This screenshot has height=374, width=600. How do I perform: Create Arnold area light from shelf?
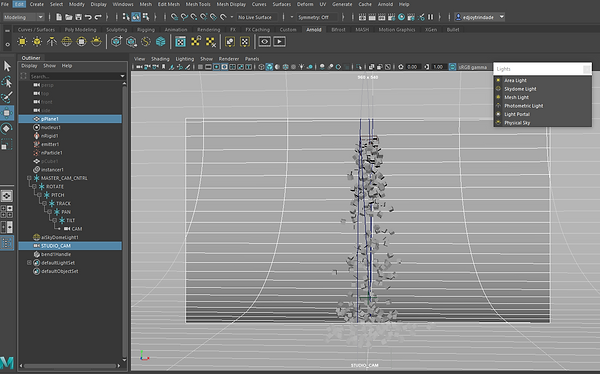click(x=22, y=41)
